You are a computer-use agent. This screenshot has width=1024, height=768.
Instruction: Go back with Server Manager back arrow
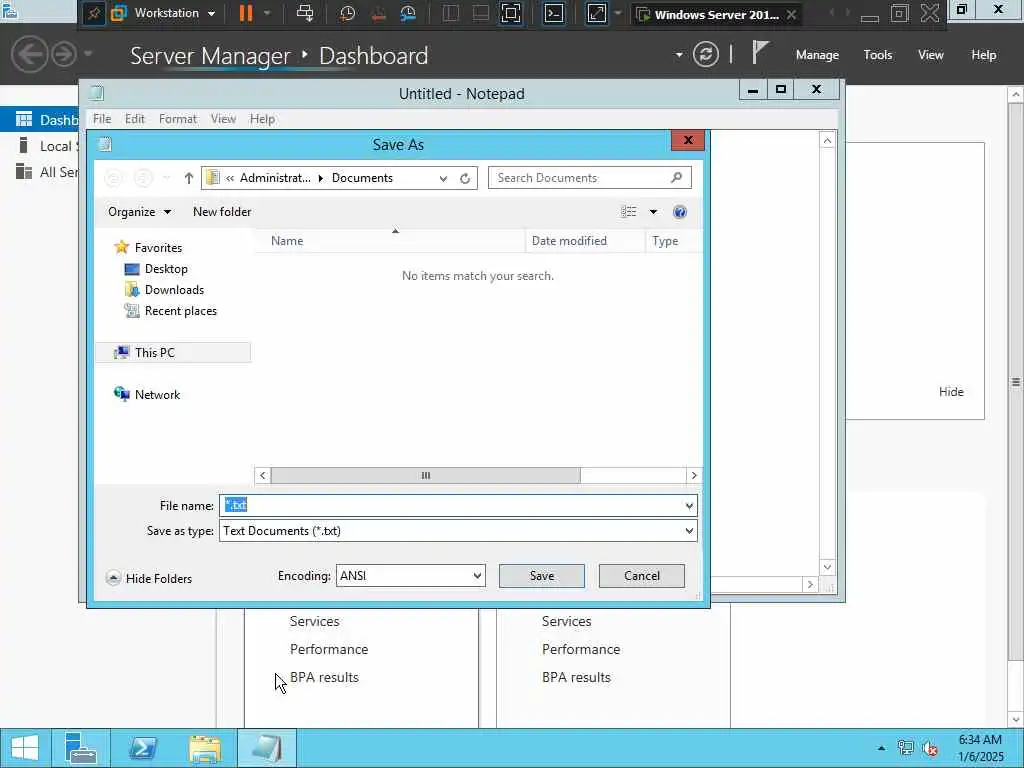click(x=30, y=54)
